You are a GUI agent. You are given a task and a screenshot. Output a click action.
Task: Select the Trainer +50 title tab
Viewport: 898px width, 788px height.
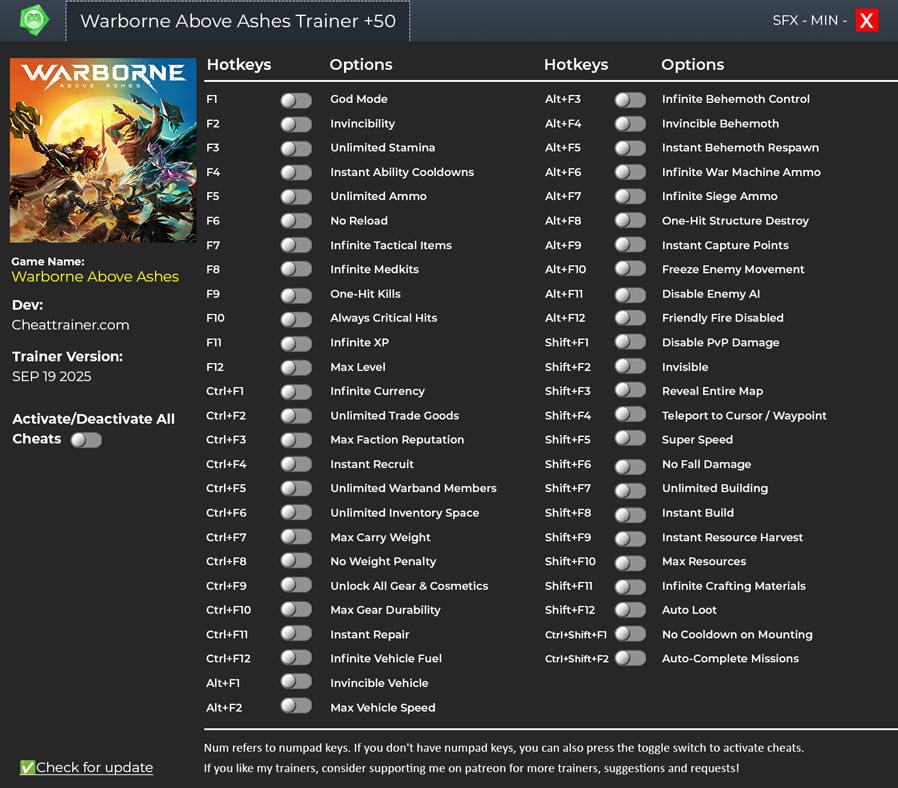238,21
